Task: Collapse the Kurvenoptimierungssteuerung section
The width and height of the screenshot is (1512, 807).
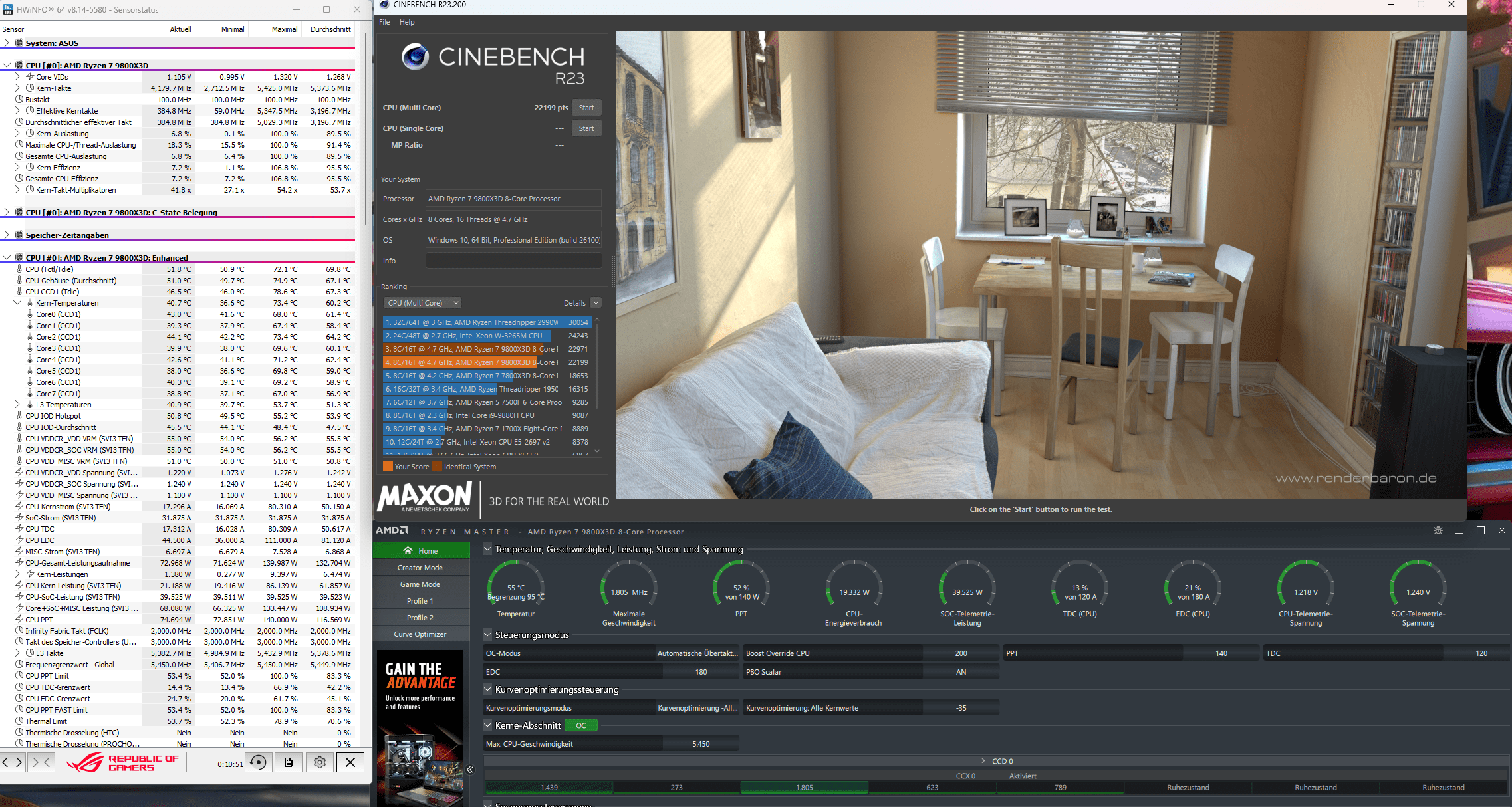Action: click(487, 689)
